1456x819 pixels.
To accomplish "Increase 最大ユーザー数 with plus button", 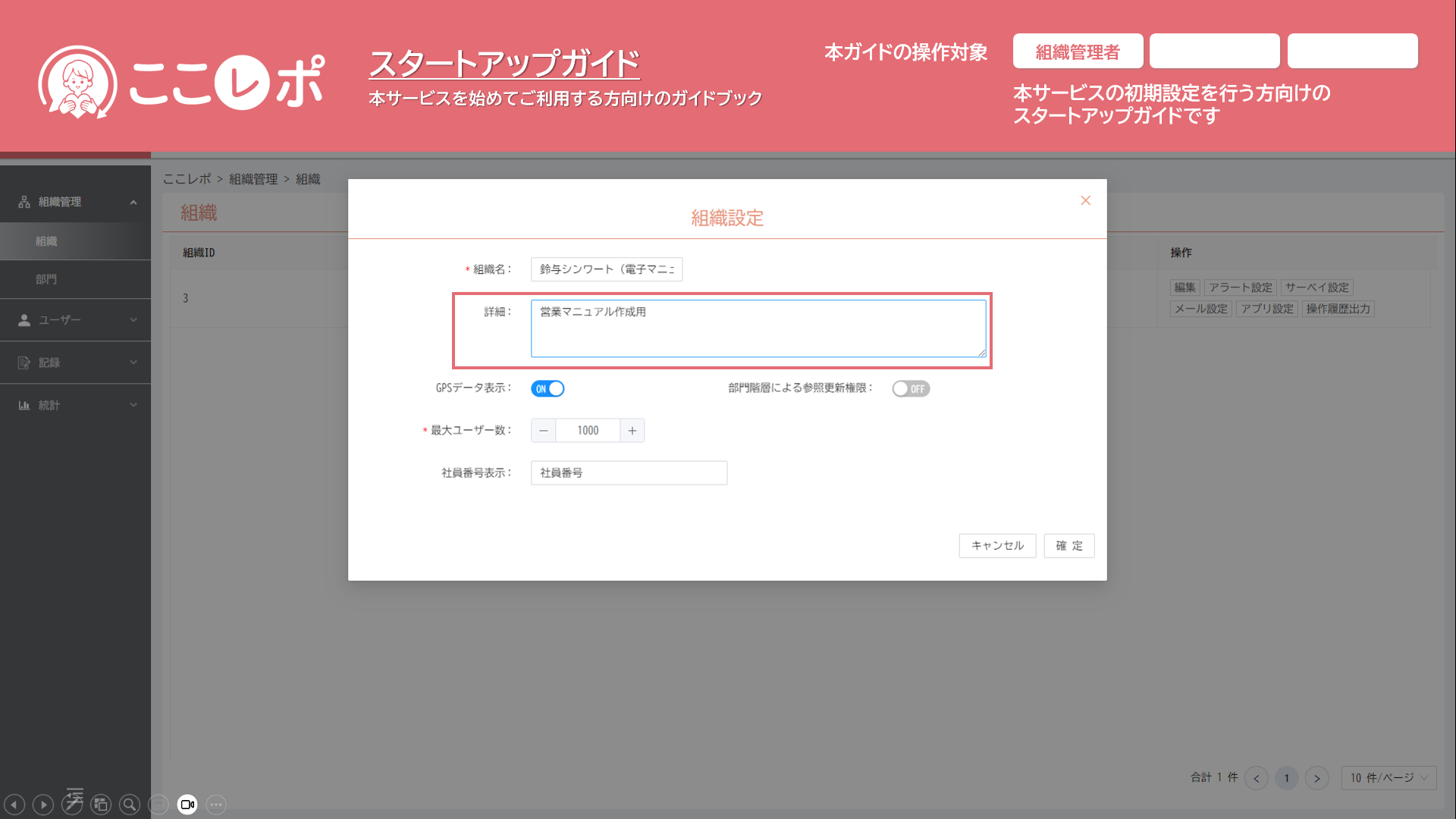I will pyautogui.click(x=632, y=431).
